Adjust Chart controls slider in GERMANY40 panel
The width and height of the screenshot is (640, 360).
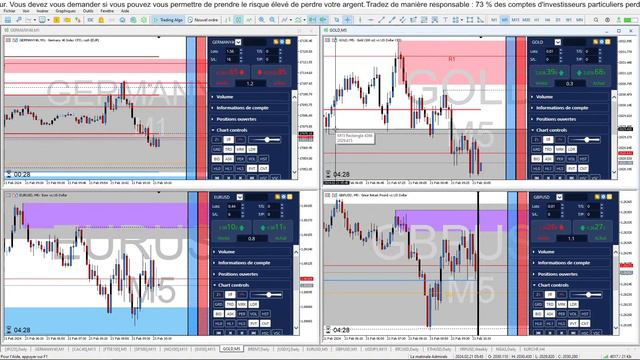[x=264, y=140]
